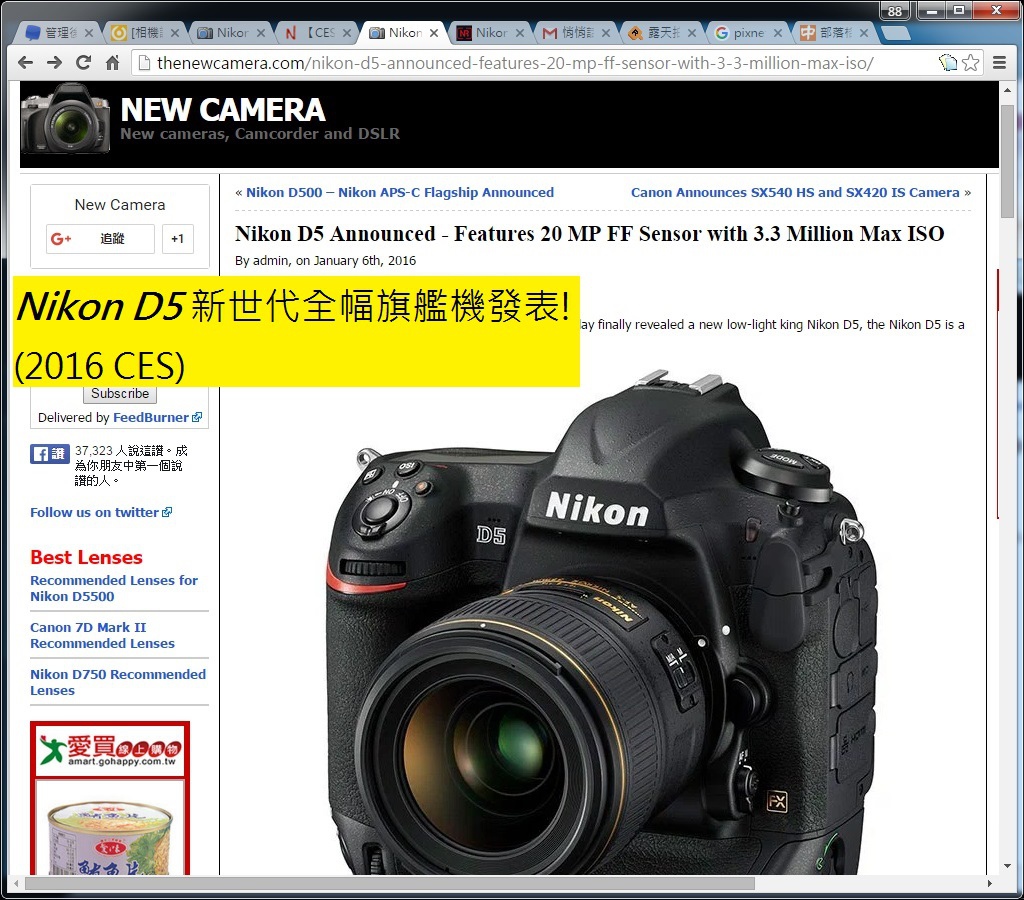This screenshot has height=900, width=1024.
Task: Switch to the last tab with 中 icon
Action: pos(834,33)
